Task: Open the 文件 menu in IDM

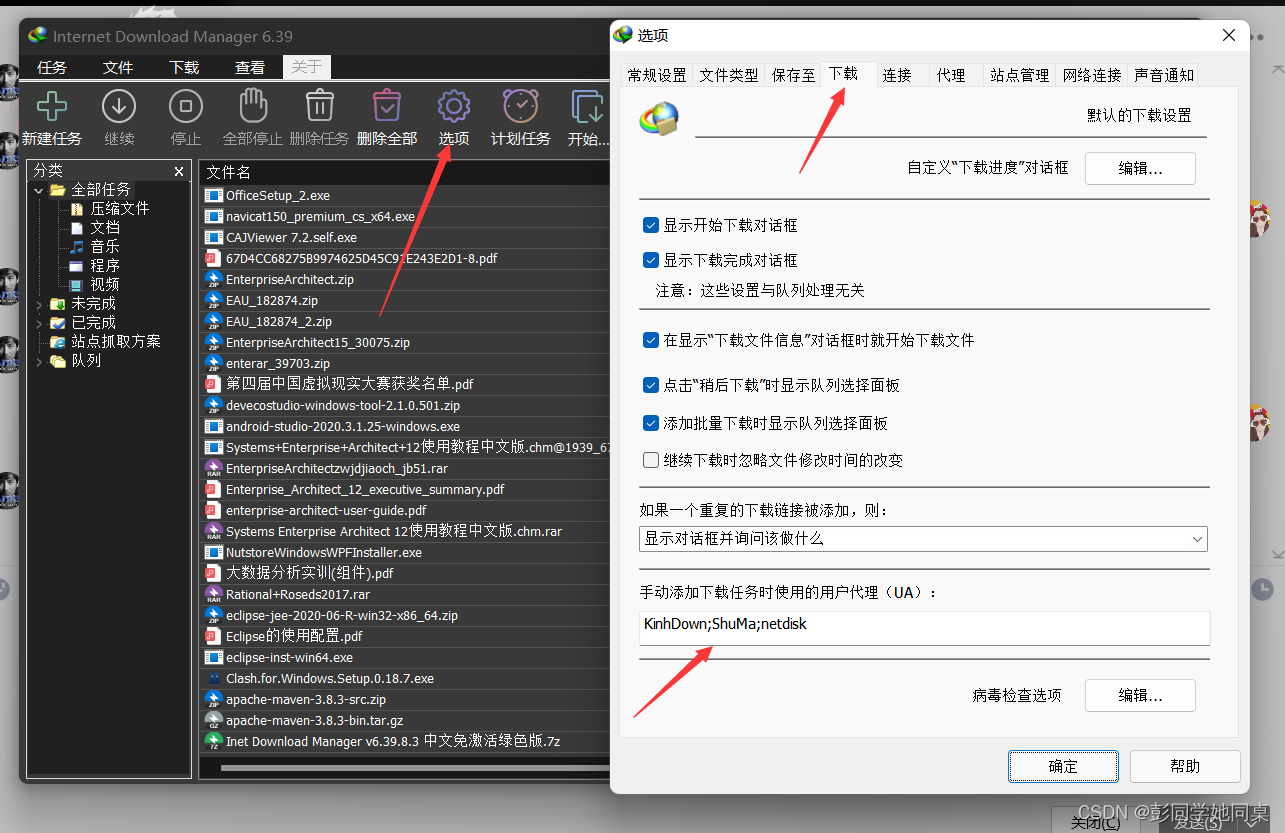Action: [118, 68]
